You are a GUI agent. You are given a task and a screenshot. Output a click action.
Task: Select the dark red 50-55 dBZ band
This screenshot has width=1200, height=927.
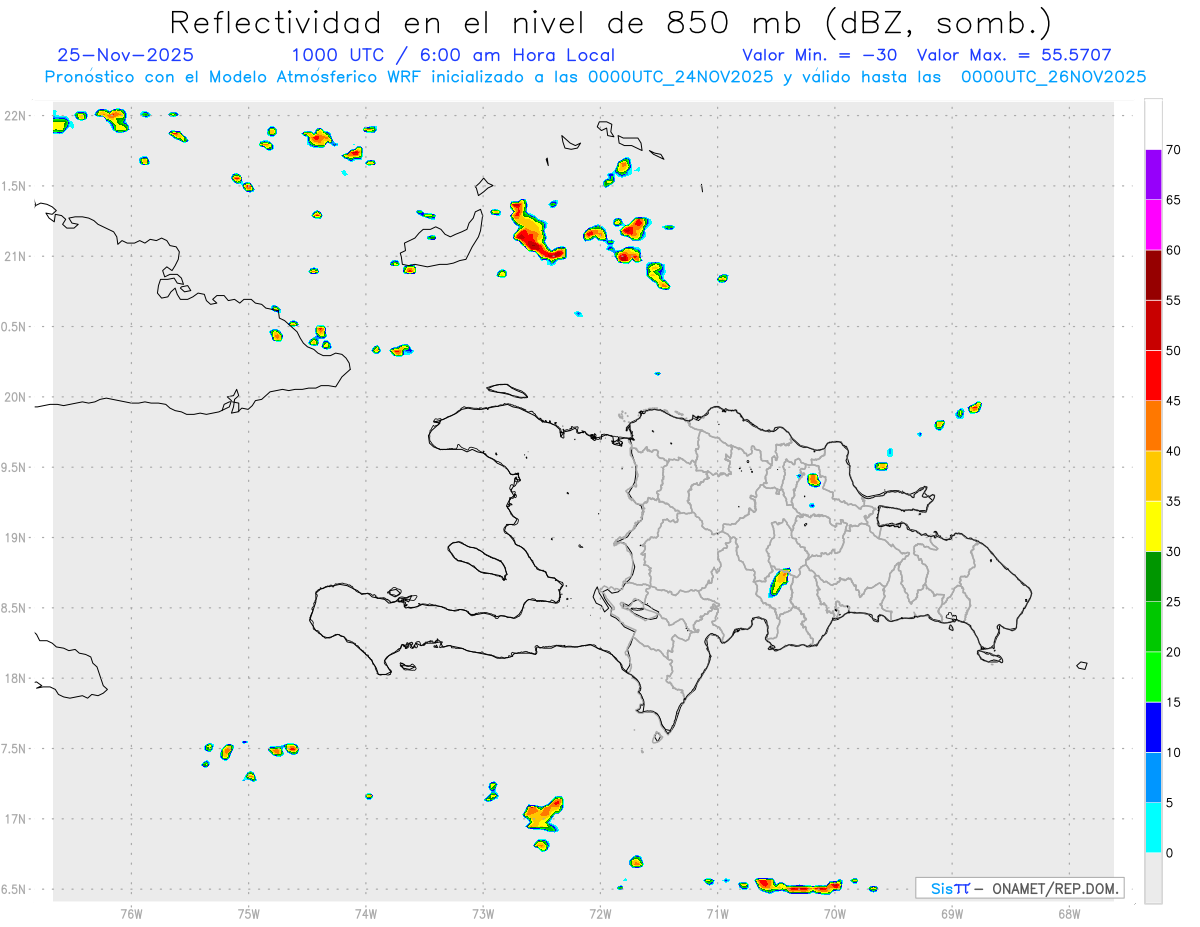click(1153, 325)
